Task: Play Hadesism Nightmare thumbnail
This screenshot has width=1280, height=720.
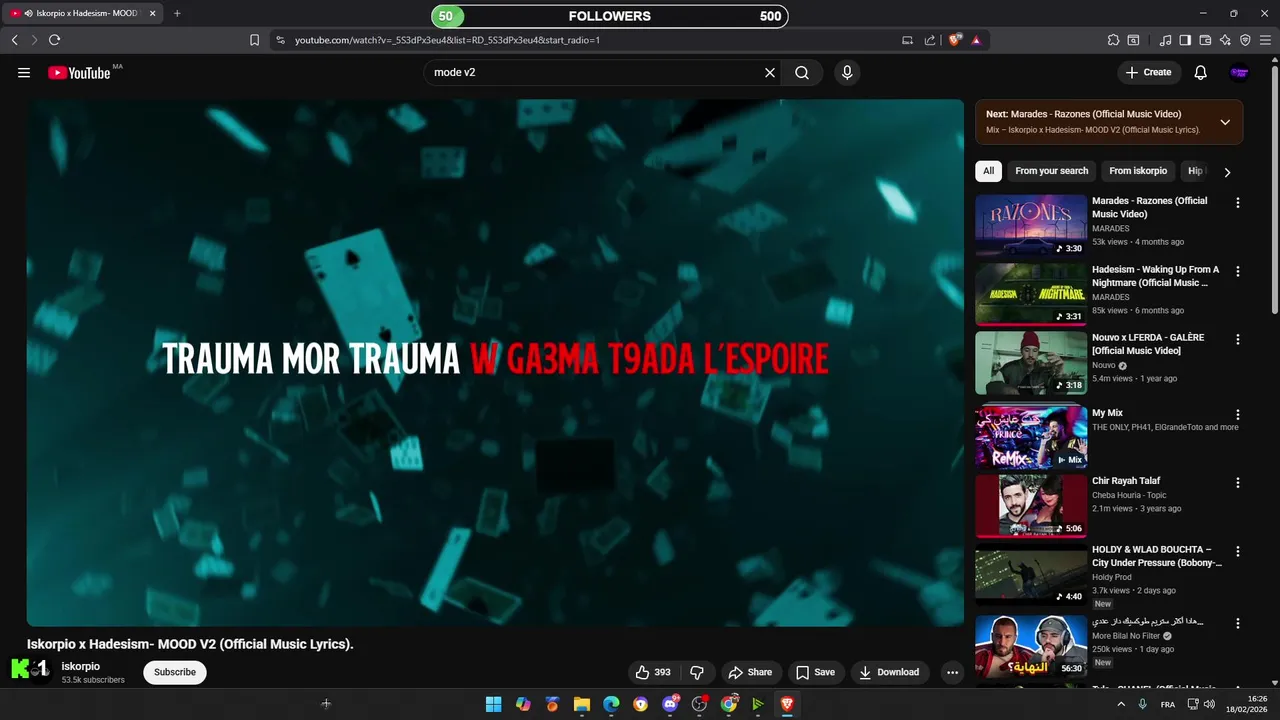Action: pyautogui.click(x=1031, y=294)
